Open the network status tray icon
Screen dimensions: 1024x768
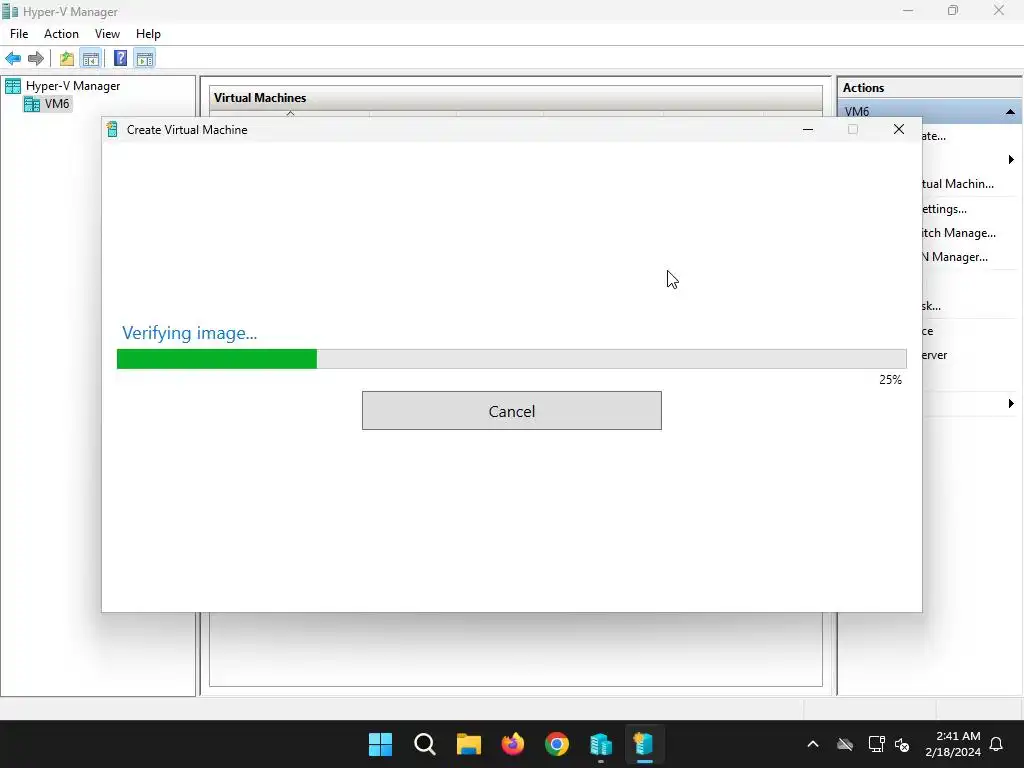[x=876, y=744]
